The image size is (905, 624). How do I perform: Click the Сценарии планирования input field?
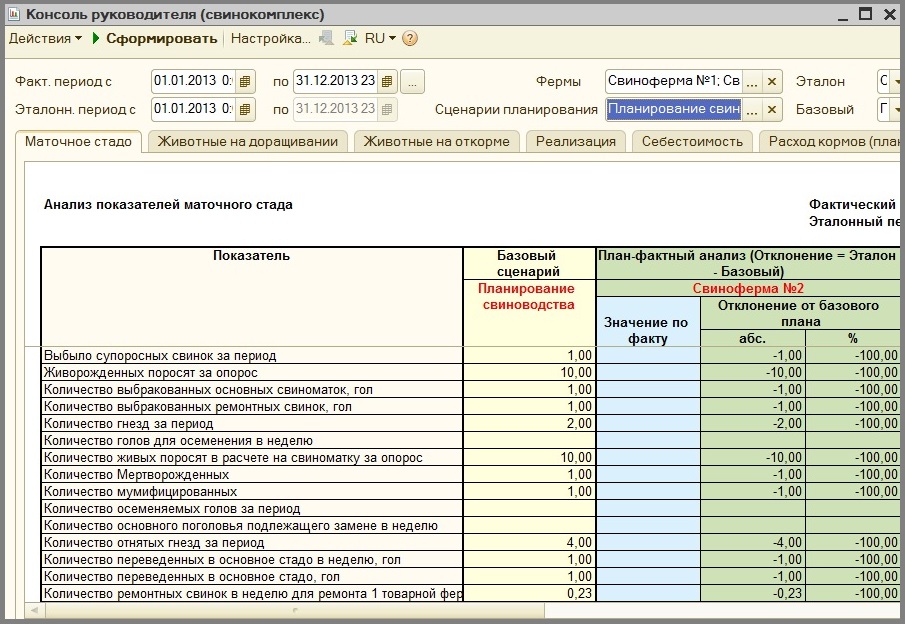(674, 109)
